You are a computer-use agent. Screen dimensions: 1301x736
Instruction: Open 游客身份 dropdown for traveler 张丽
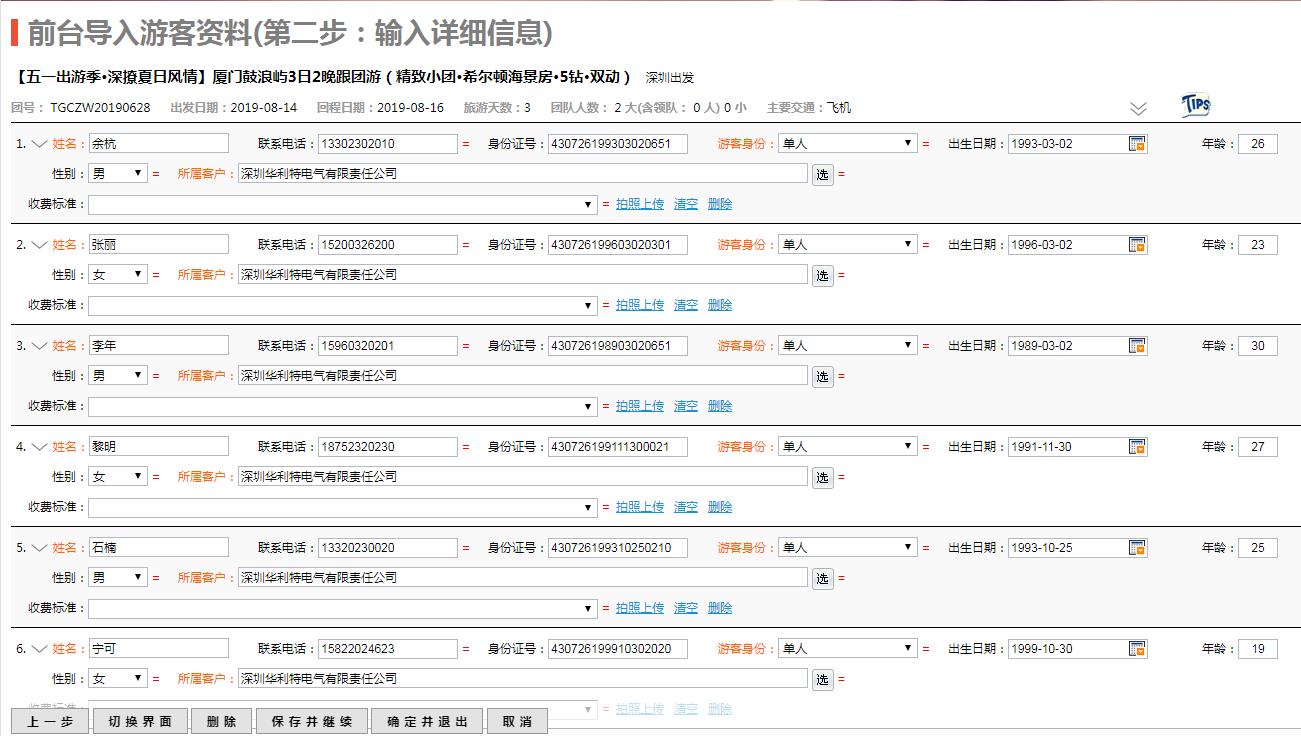pyautogui.click(x=847, y=245)
